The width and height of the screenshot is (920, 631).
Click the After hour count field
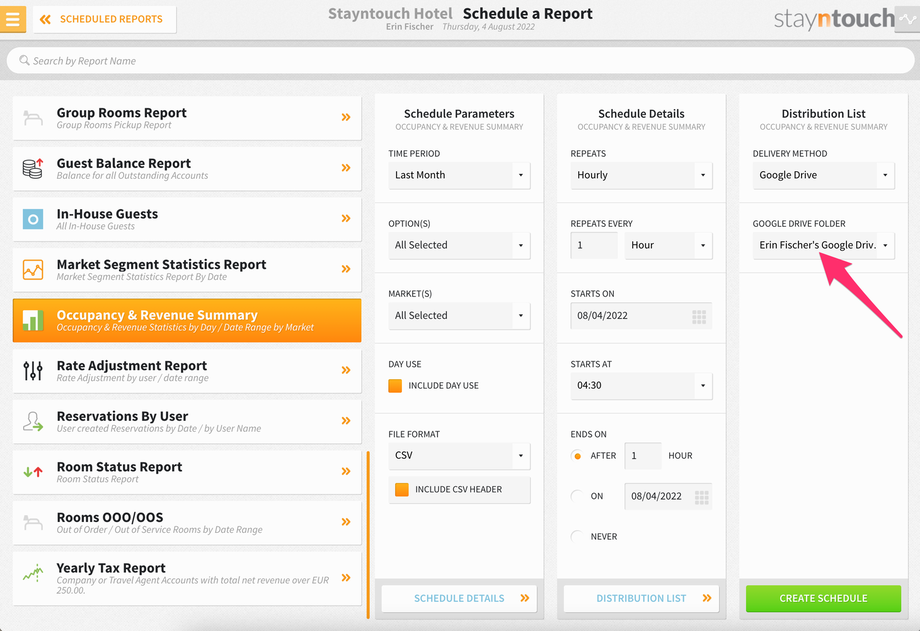[643, 455]
